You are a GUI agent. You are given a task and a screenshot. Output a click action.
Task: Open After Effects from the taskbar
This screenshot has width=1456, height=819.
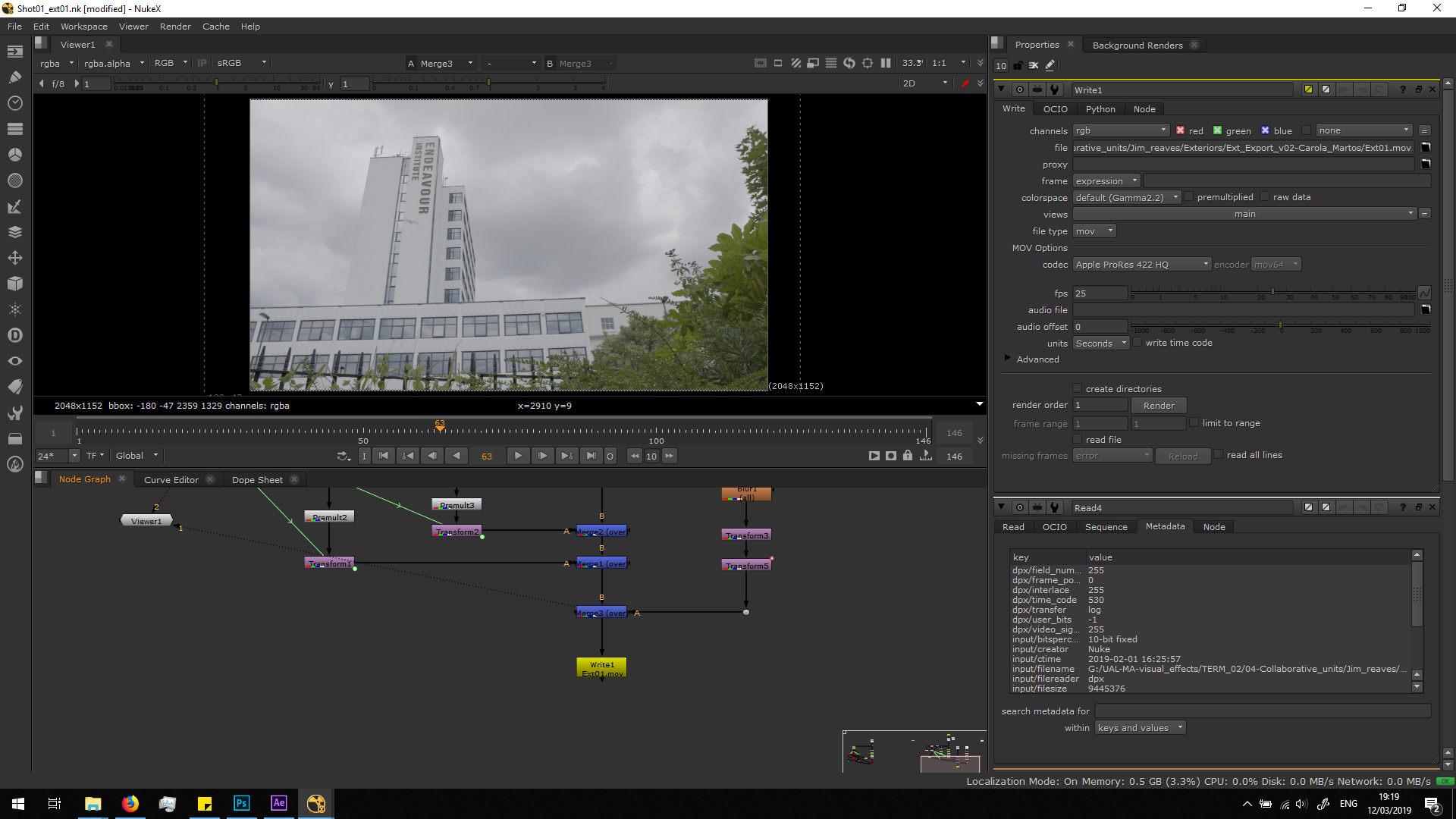point(278,803)
